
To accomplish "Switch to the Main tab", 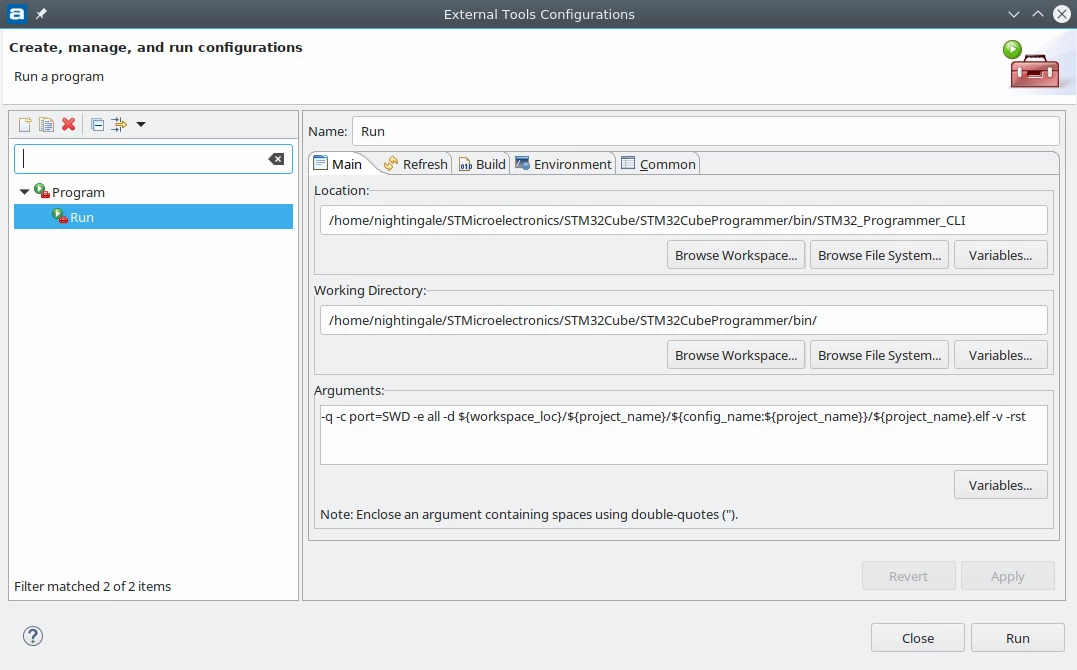I will [339, 164].
